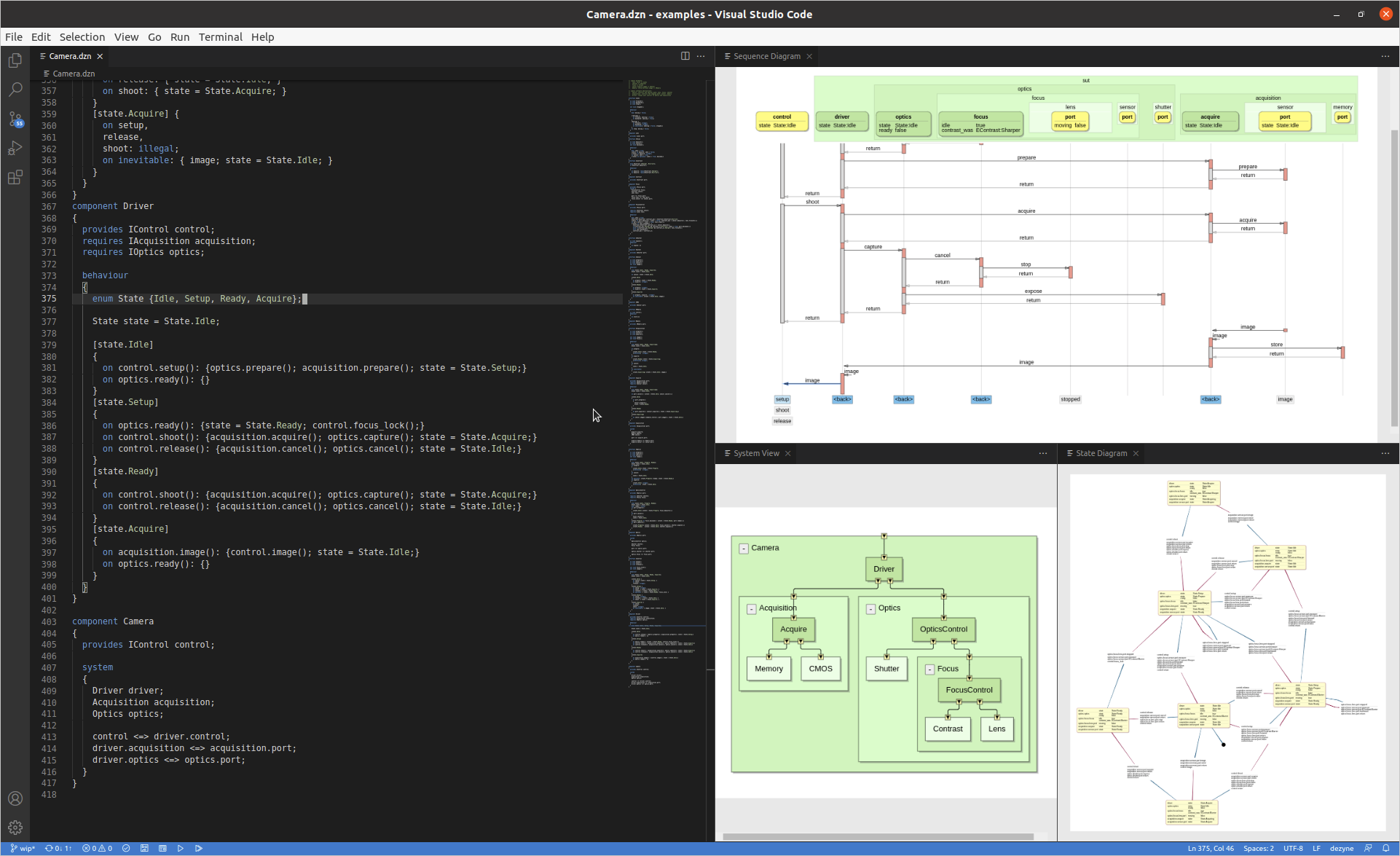1400x856 pixels.
Task: Click the Sequence Diagram vertical scrollbar
Action: [x=1394, y=277]
